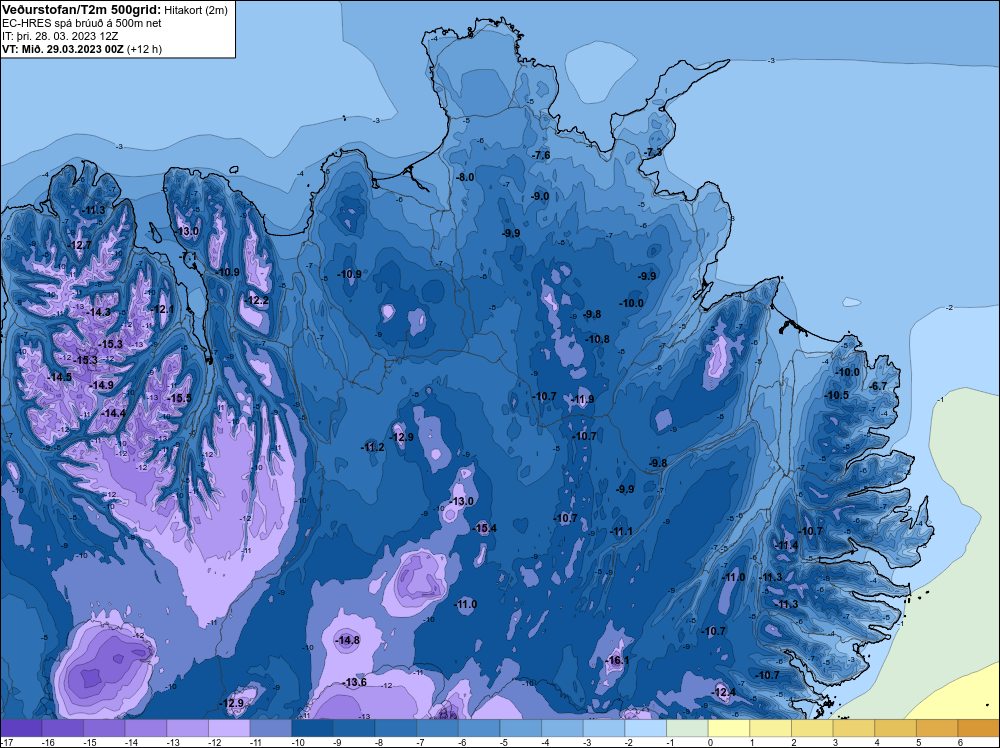The width and height of the screenshot is (1000, 748).
Task: Click the 'IT: þri. 28. 03. 2023 12Z' line
Action: pos(59,36)
